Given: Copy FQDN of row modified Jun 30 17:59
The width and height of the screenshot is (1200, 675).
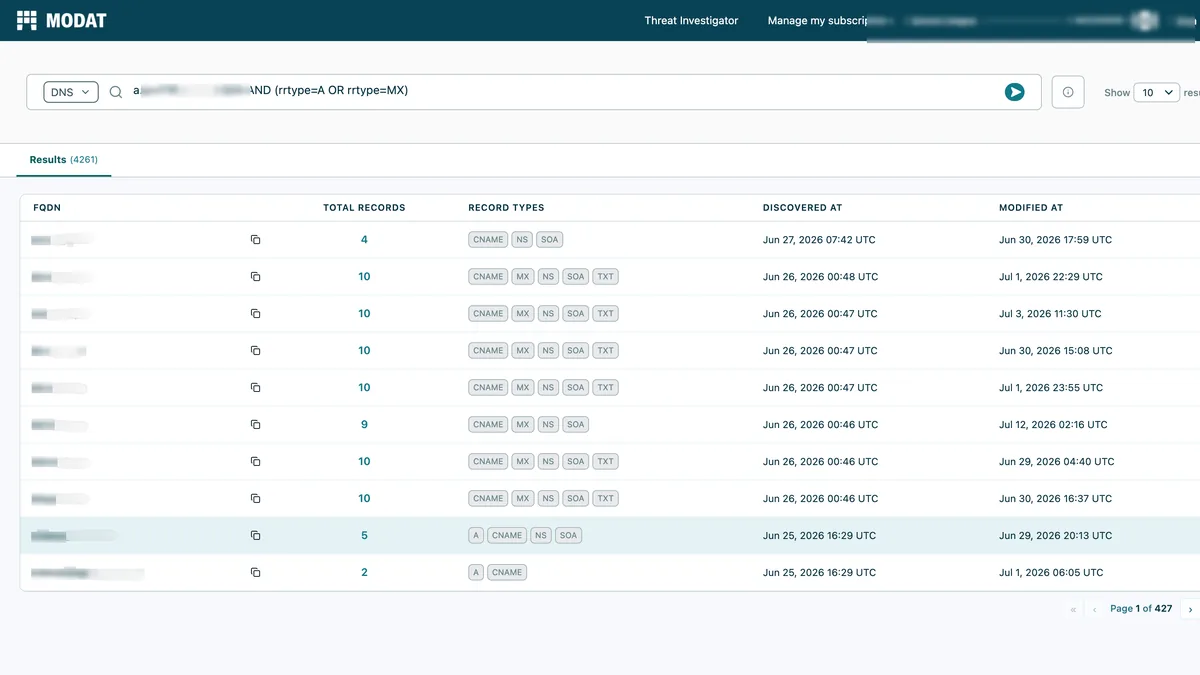Looking at the screenshot, I should point(255,240).
